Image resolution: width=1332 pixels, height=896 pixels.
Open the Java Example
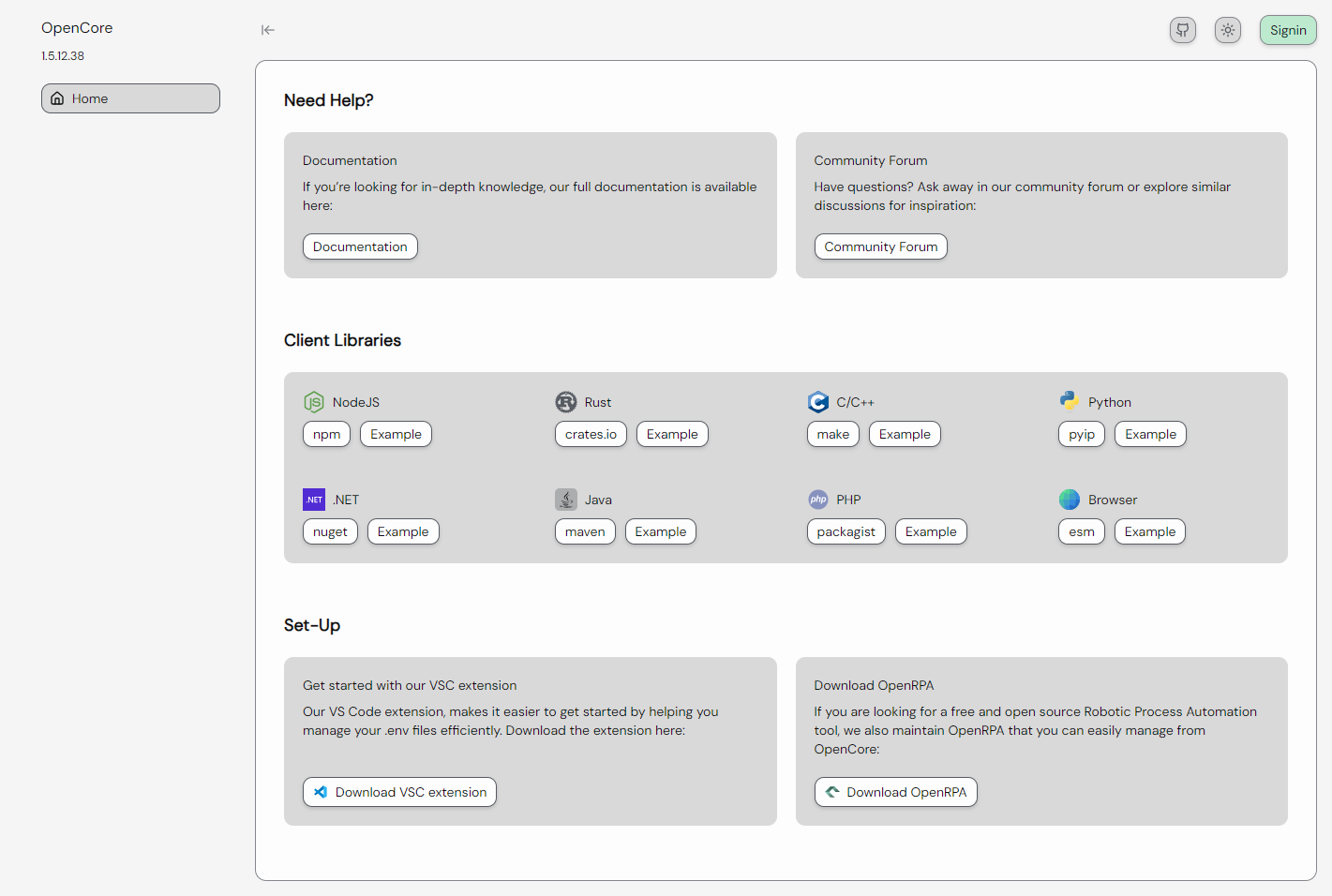click(661, 531)
